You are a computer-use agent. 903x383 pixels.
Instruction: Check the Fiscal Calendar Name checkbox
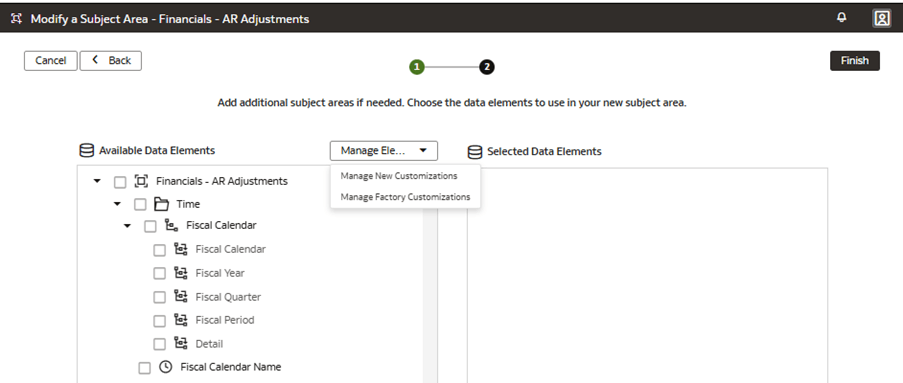[x=145, y=368]
